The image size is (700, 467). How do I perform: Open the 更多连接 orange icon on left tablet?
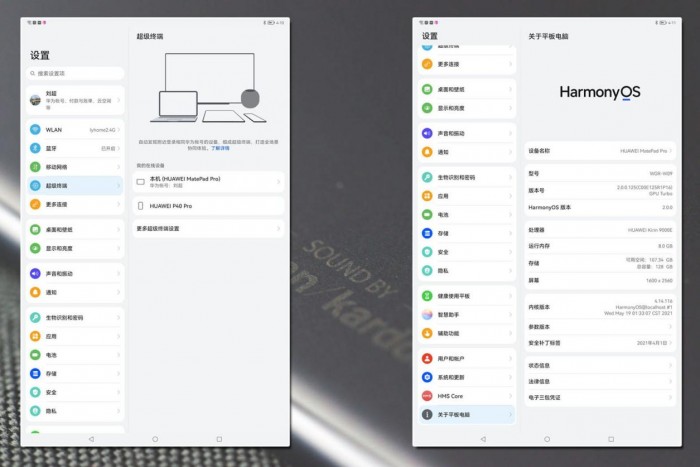[x=35, y=204]
